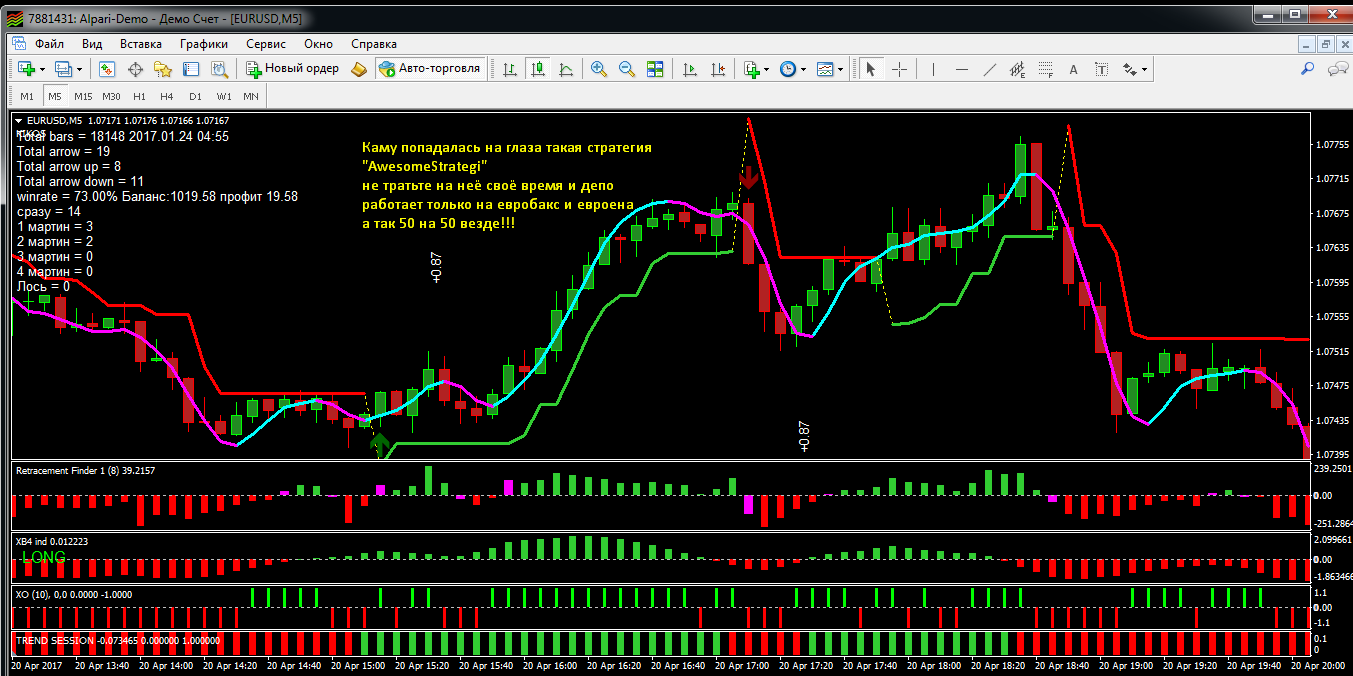Click the green up arrow signal on chart
Viewport: 1353px width, 676px height.
pos(379,445)
